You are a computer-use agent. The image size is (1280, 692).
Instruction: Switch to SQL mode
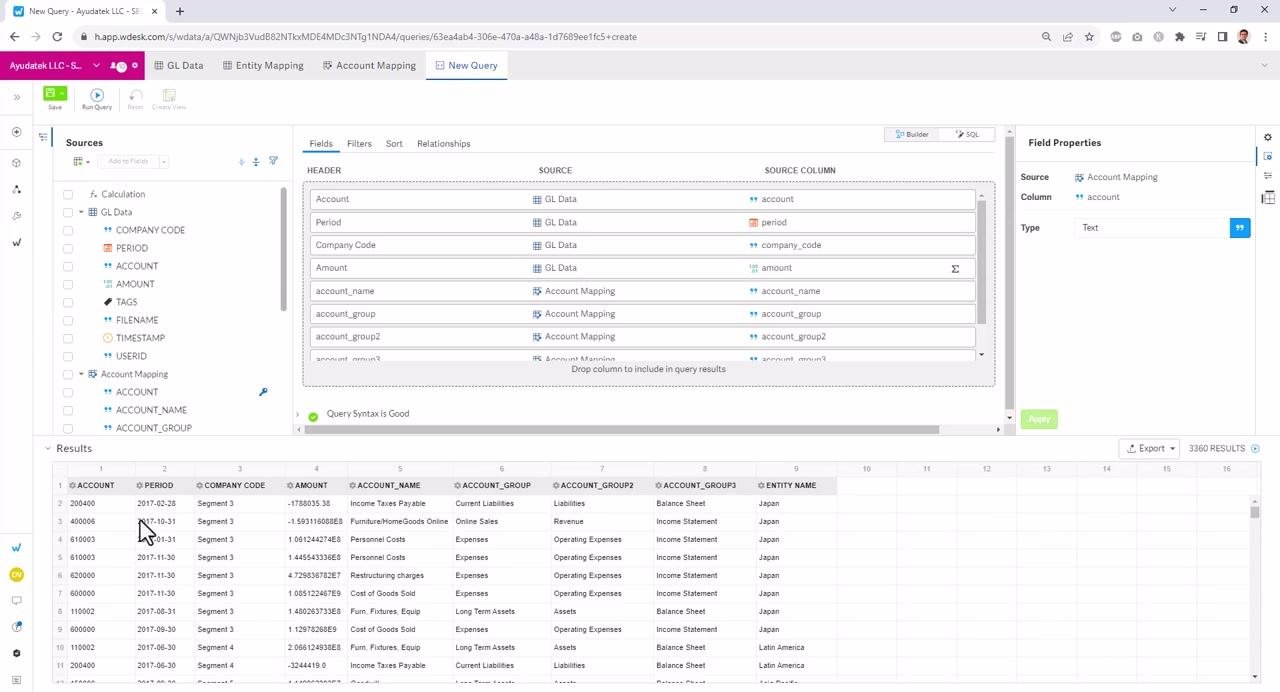968,134
